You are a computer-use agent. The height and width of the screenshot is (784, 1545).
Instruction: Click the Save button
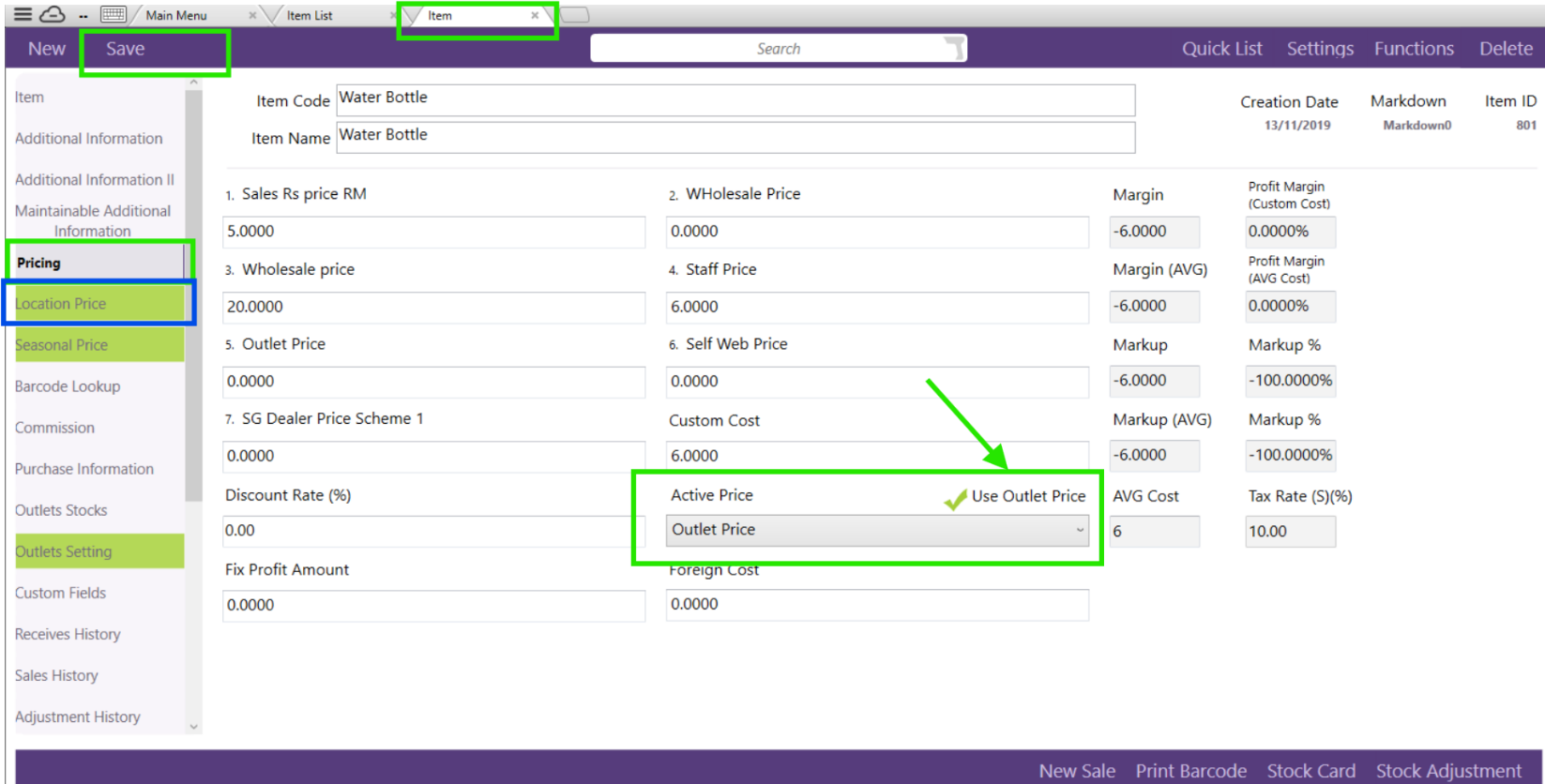(125, 49)
